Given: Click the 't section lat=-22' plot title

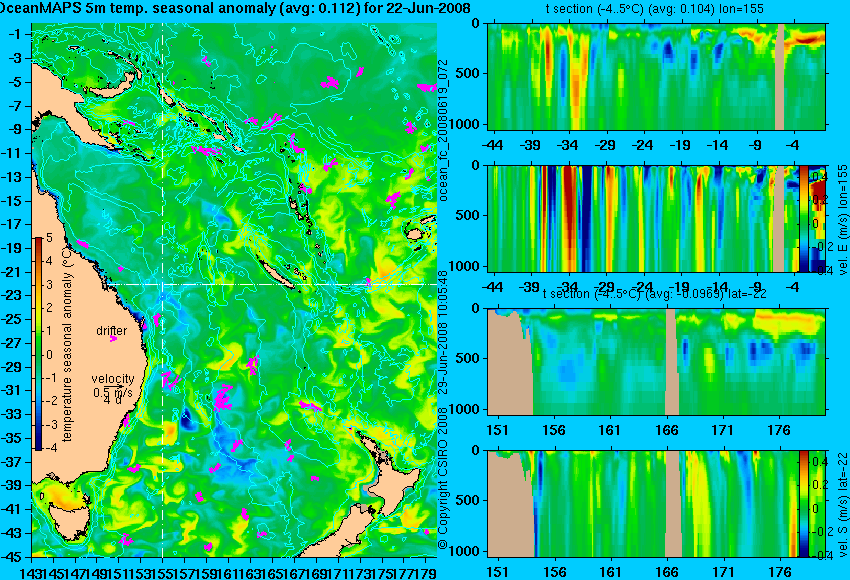Looking at the screenshot, I should coord(655,294).
